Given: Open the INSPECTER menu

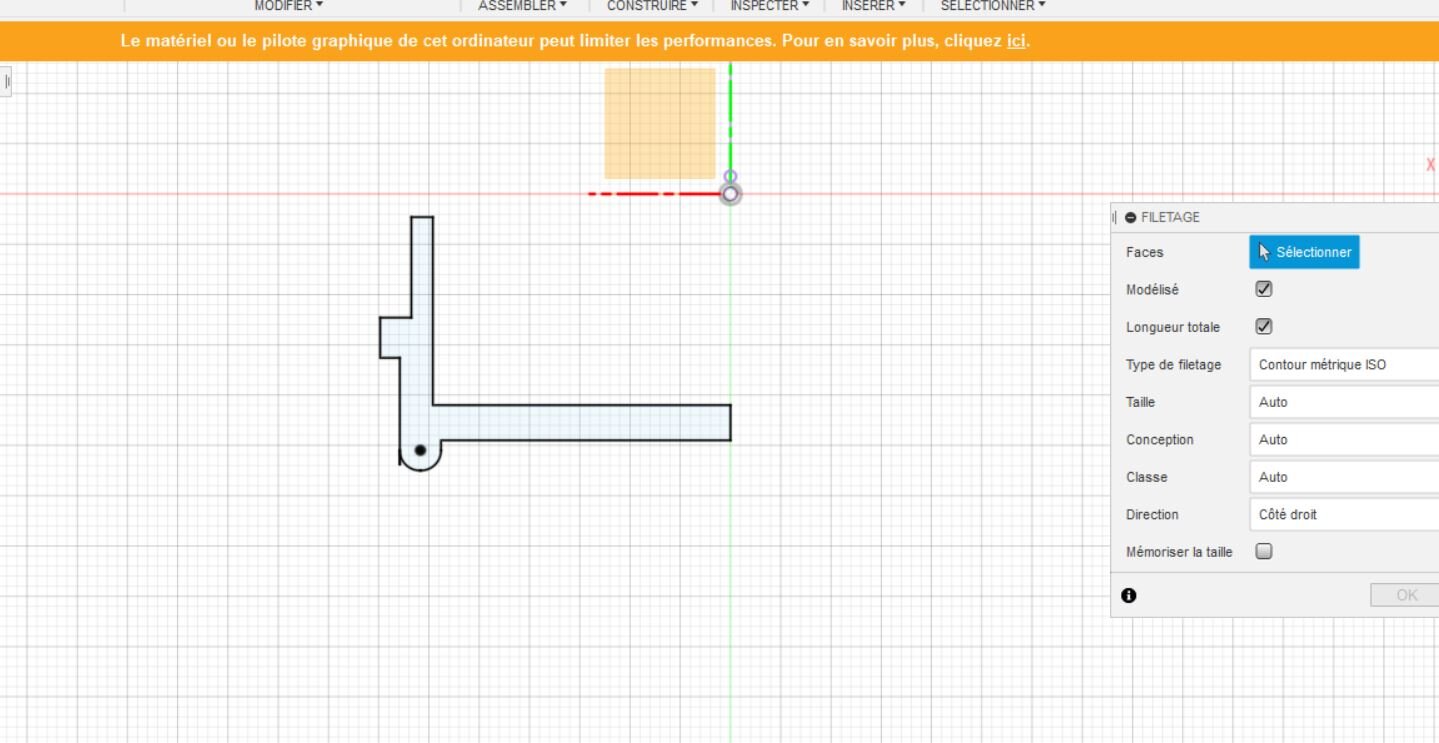Looking at the screenshot, I should (768, 6).
